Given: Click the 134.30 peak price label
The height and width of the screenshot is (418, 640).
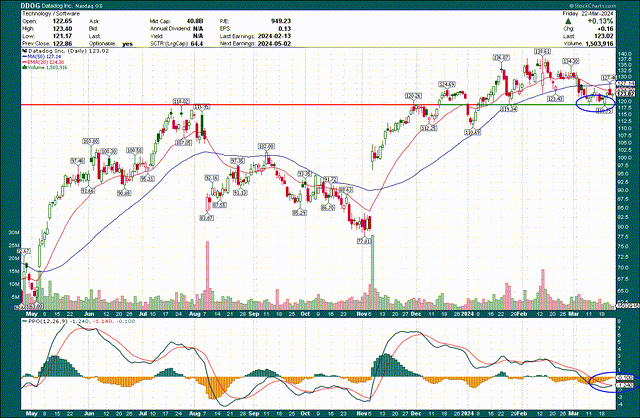Looking at the screenshot, I should (570, 61).
